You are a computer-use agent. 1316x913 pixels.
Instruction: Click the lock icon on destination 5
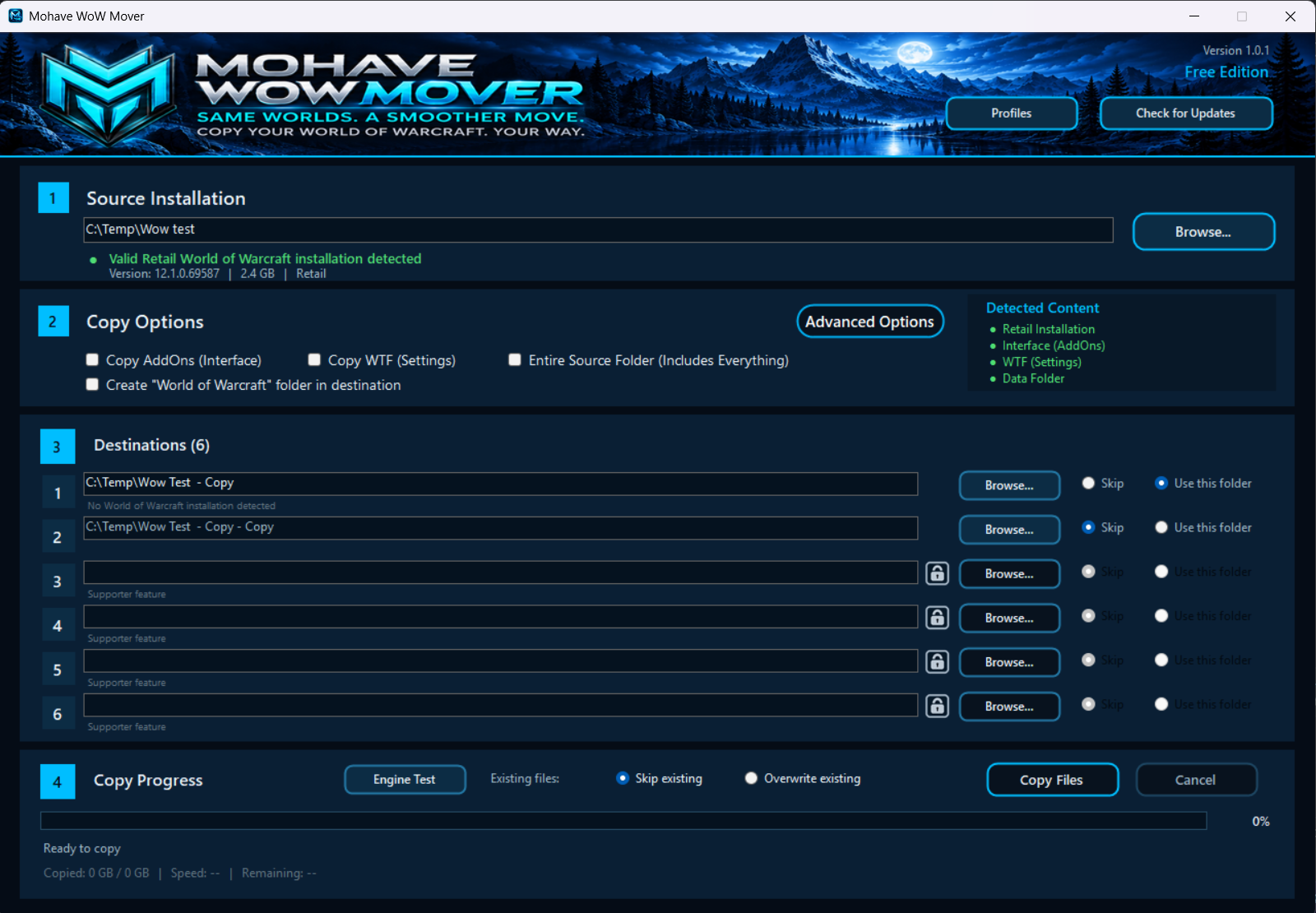[938, 662]
